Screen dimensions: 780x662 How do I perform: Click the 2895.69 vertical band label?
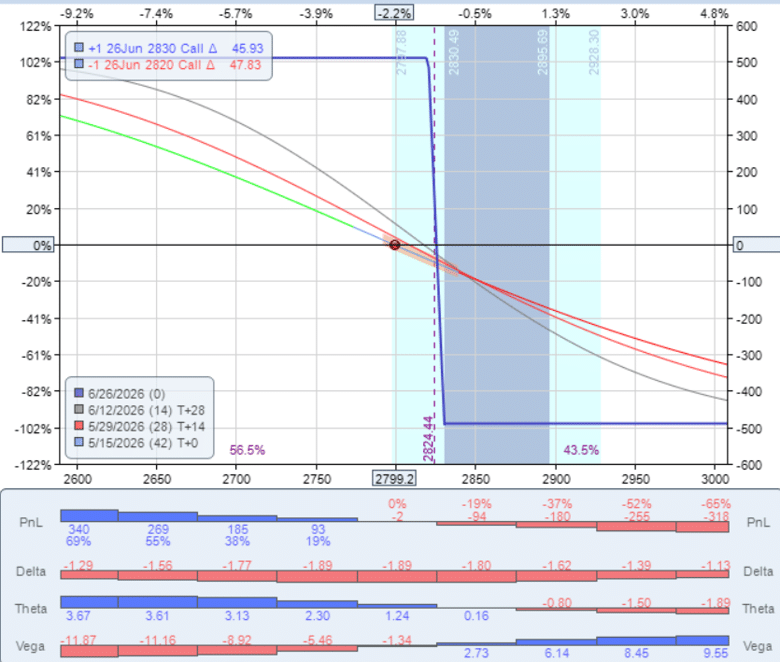pyautogui.click(x=542, y=52)
